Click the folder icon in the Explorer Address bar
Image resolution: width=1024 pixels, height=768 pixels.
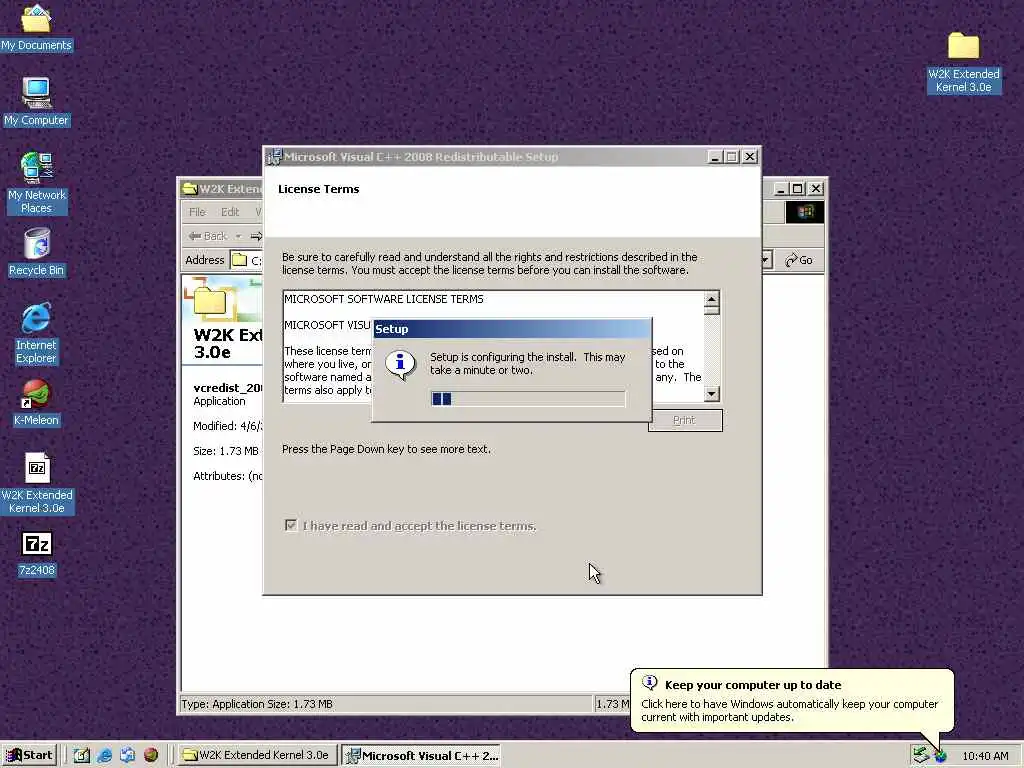(x=240, y=260)
